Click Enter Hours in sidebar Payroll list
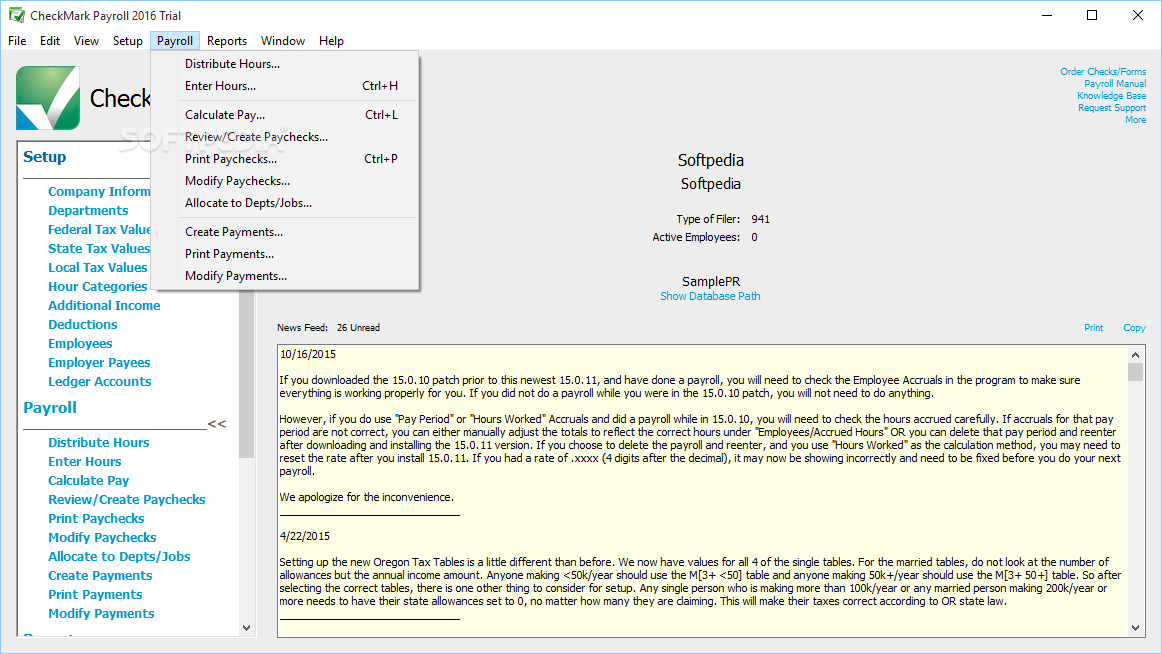Screen dimensions: 1162x654 (84, 461)
